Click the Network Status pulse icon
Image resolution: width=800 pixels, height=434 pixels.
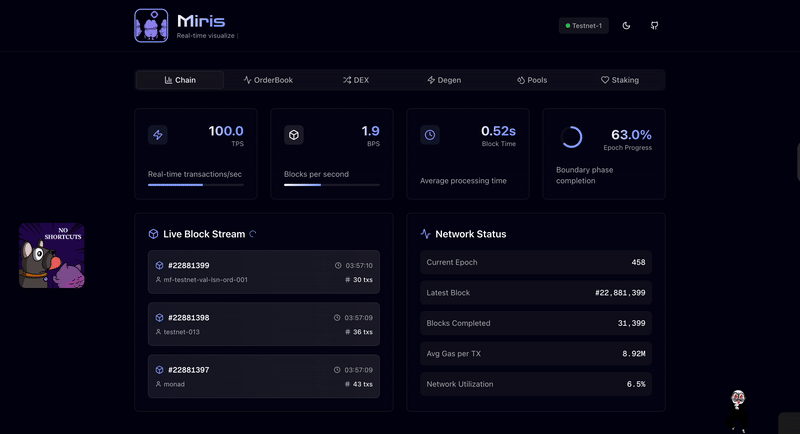click(426, 234)
